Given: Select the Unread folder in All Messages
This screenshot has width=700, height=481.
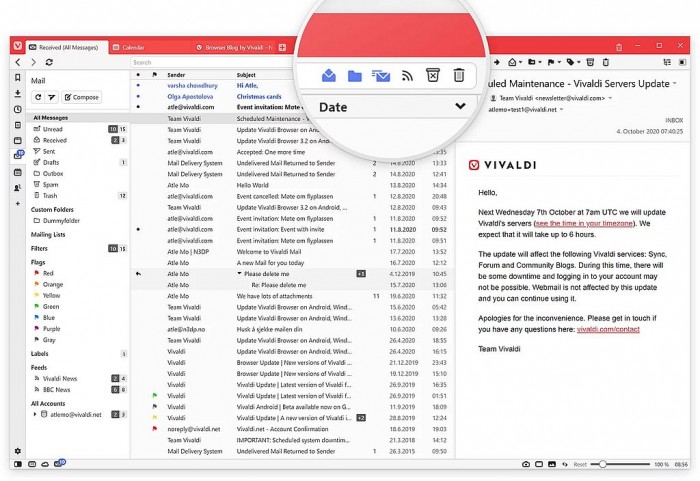Looking at the screenshot, I should pyautogui.click(x=53, y=129).
